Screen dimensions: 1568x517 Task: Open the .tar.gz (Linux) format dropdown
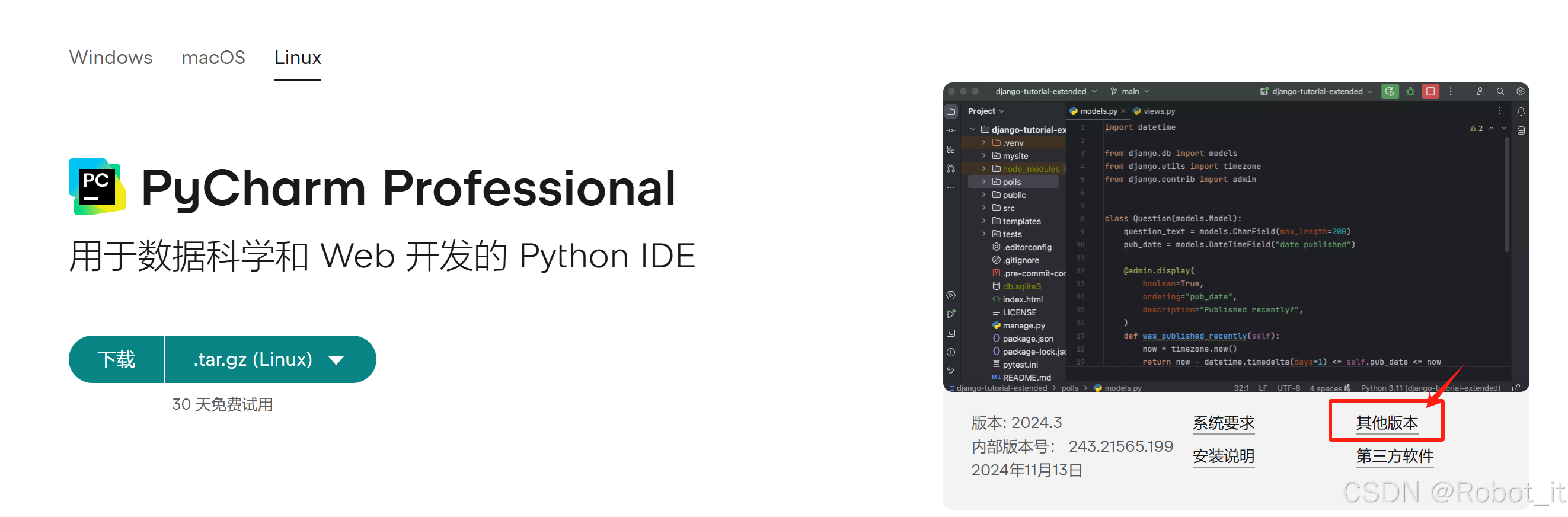(x=270, y=359)
